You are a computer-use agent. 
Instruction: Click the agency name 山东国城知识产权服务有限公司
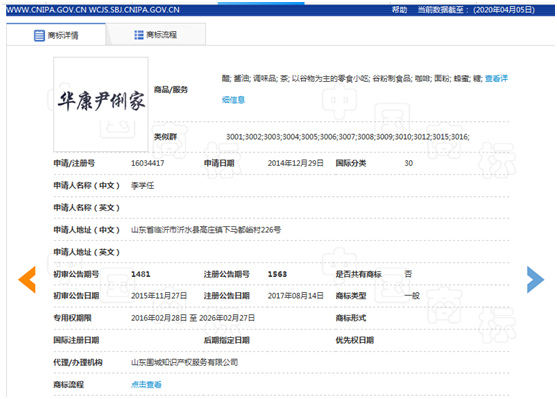tap(184, 362)
